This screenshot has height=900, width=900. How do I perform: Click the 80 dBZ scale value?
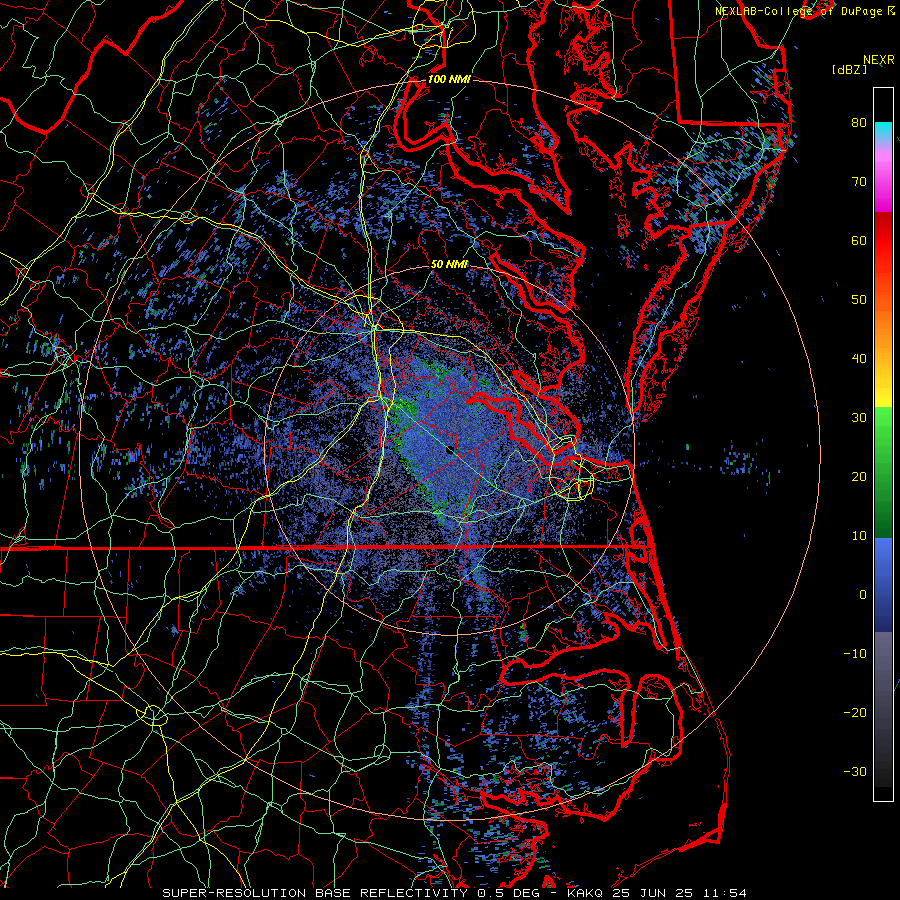[859, 122]
